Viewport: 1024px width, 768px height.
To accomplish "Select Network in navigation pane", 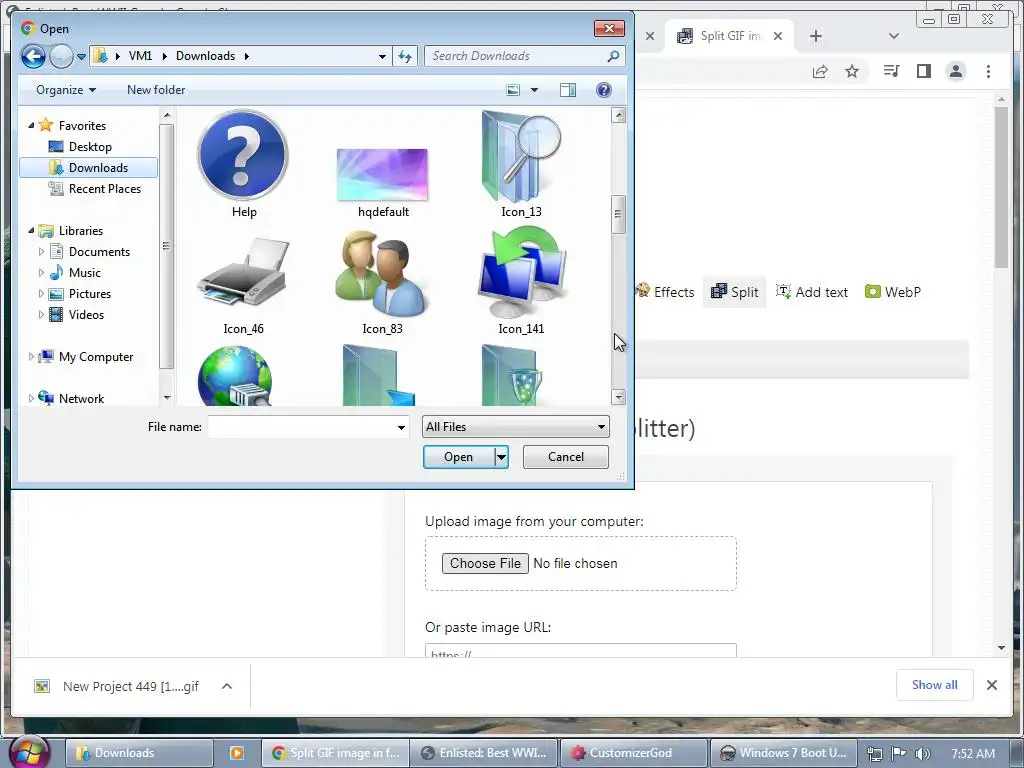I will (81, 398).
